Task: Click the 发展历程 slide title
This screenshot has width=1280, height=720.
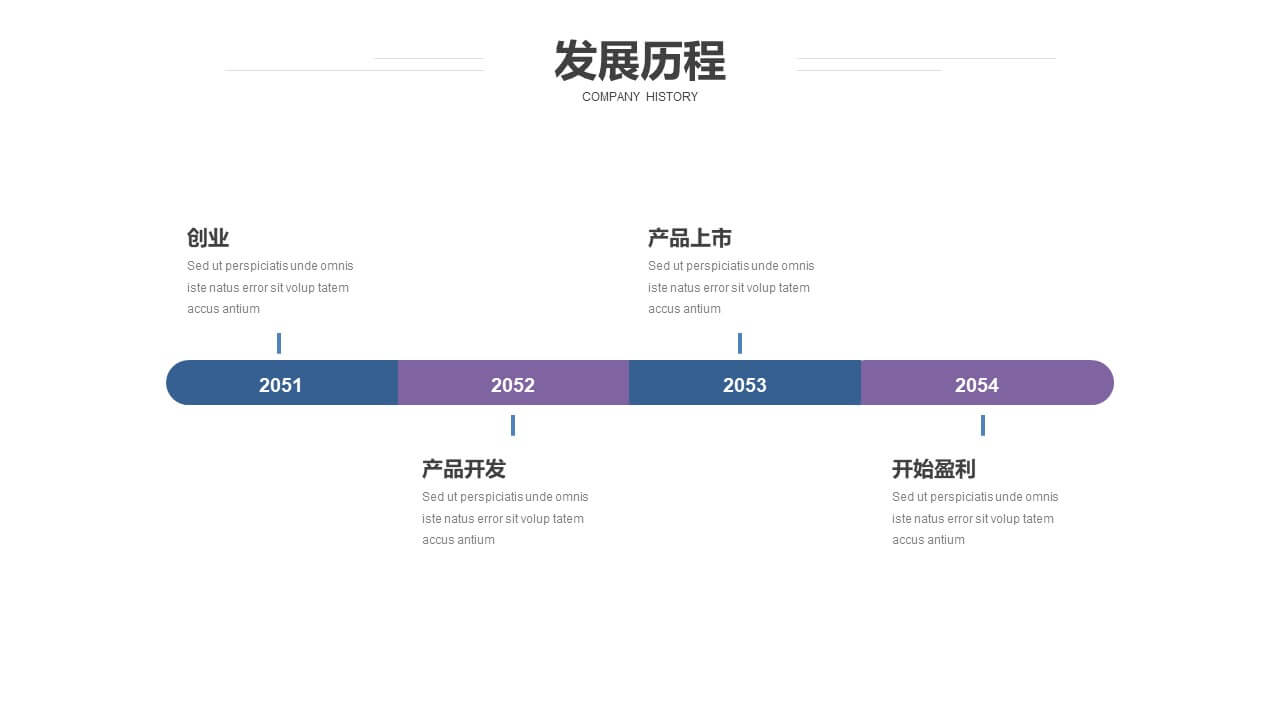Action: tap(640, 61)
